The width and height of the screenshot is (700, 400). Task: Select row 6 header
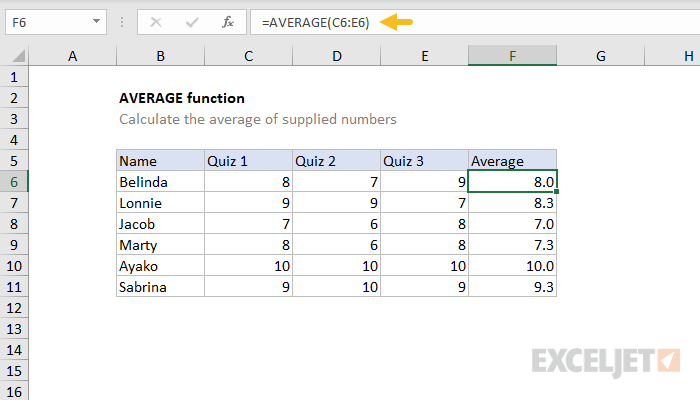14,182
